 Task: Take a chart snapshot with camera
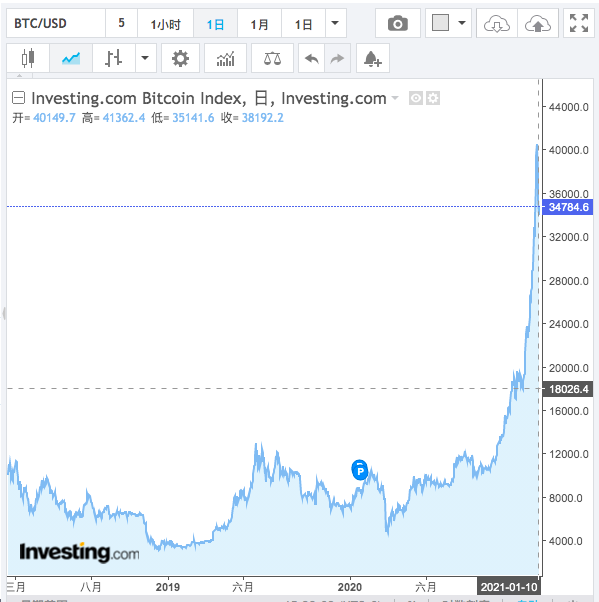pyautogui.click(x=398, y=23)
